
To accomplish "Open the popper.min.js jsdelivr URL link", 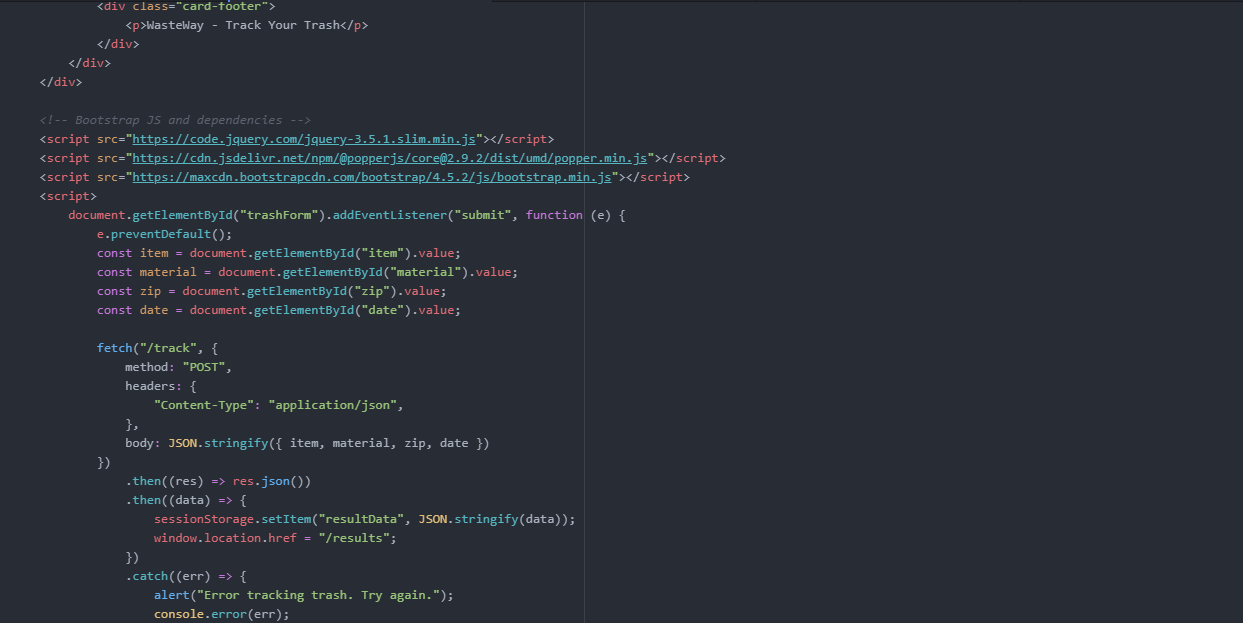I will [390, 158].
